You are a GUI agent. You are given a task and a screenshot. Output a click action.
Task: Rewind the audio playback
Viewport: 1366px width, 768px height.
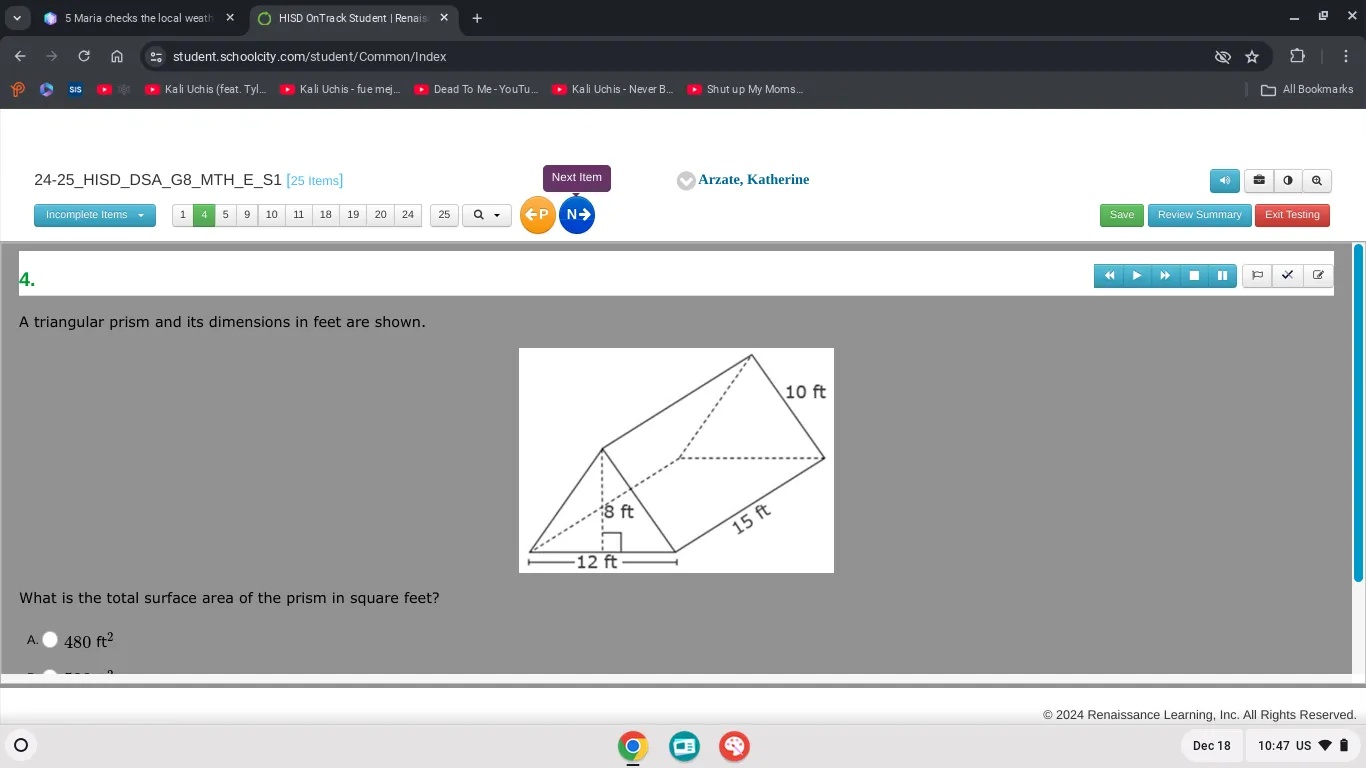pyautogui.click(x=1109, y=275)
